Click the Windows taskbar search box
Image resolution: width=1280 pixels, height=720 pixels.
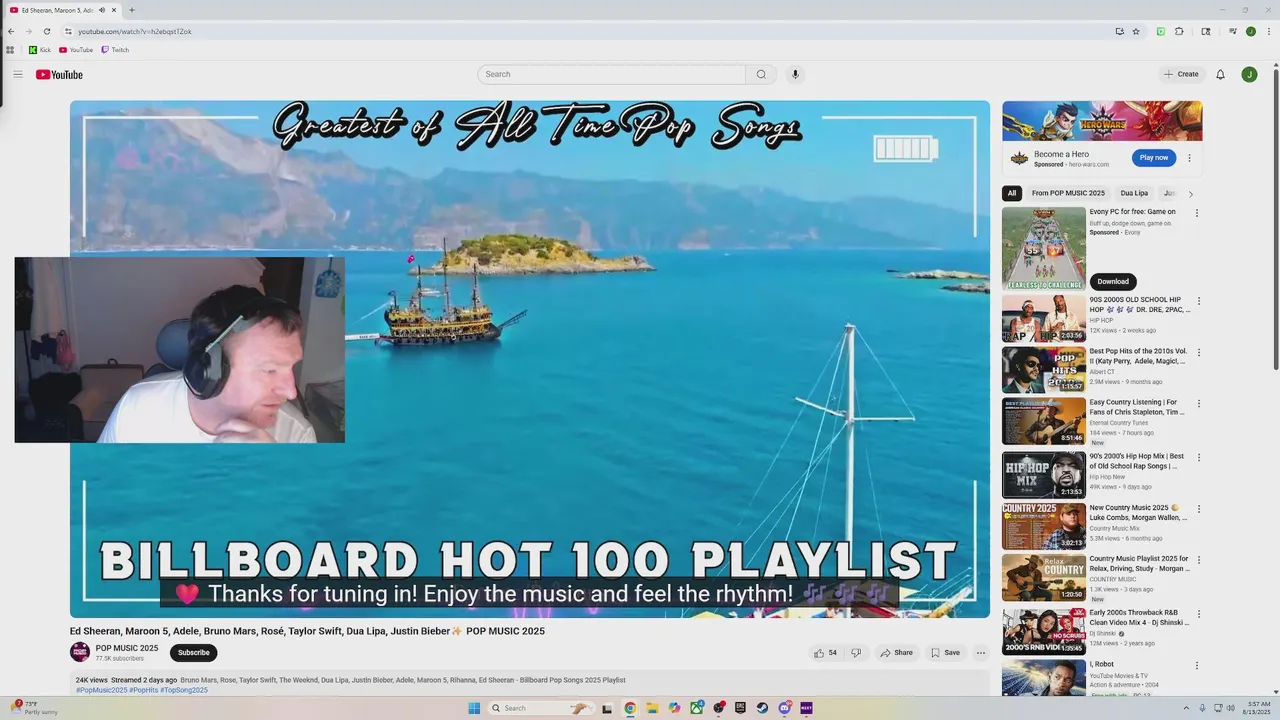click(x=540, y=708)
